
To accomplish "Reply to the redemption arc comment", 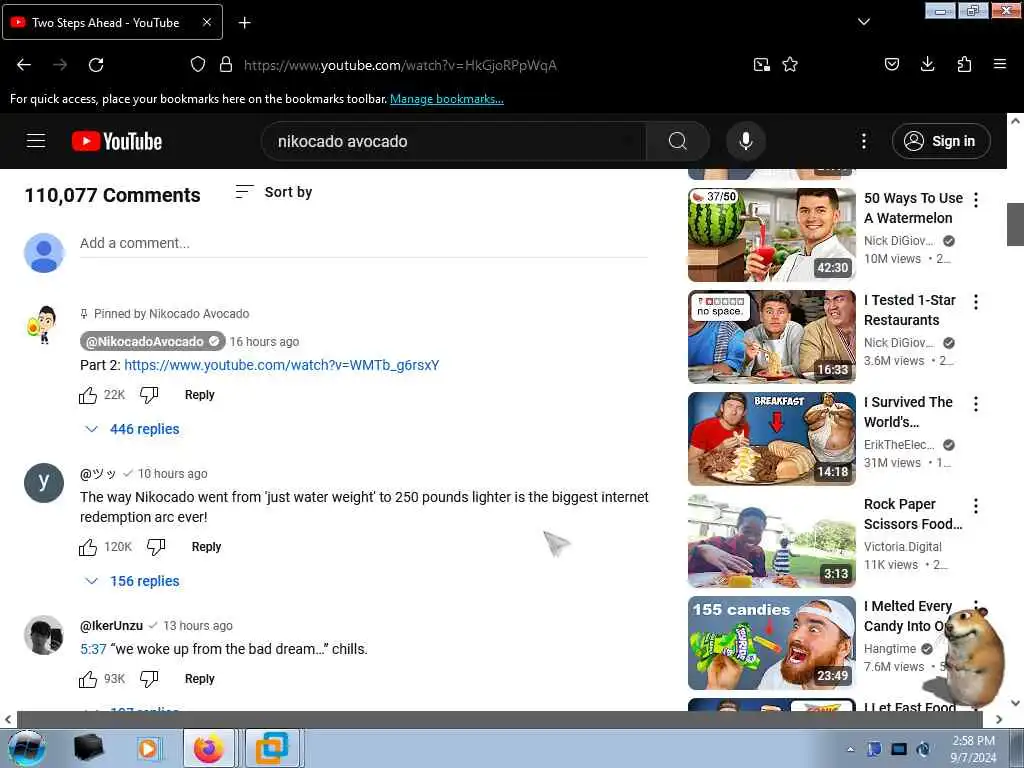I will (x=206, y=547).
